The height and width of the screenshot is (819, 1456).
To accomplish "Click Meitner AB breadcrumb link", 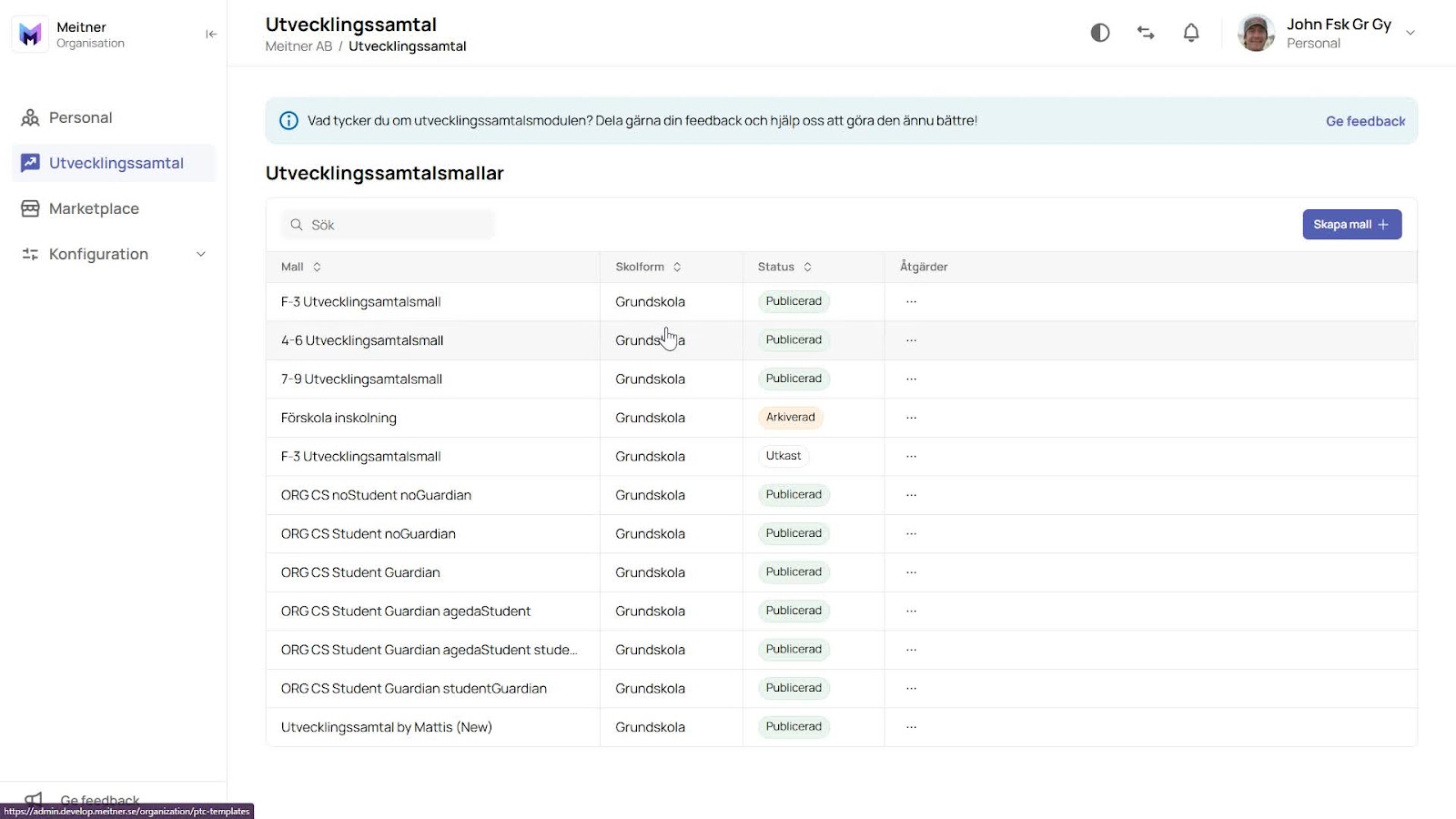I will 298,46.
